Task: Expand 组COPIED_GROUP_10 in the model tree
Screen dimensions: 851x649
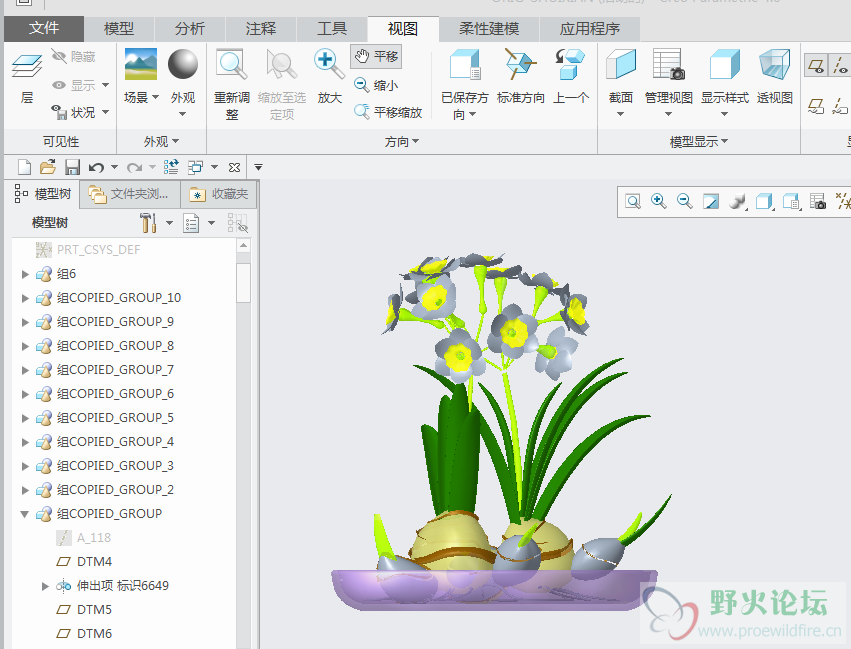Action: 25,298
